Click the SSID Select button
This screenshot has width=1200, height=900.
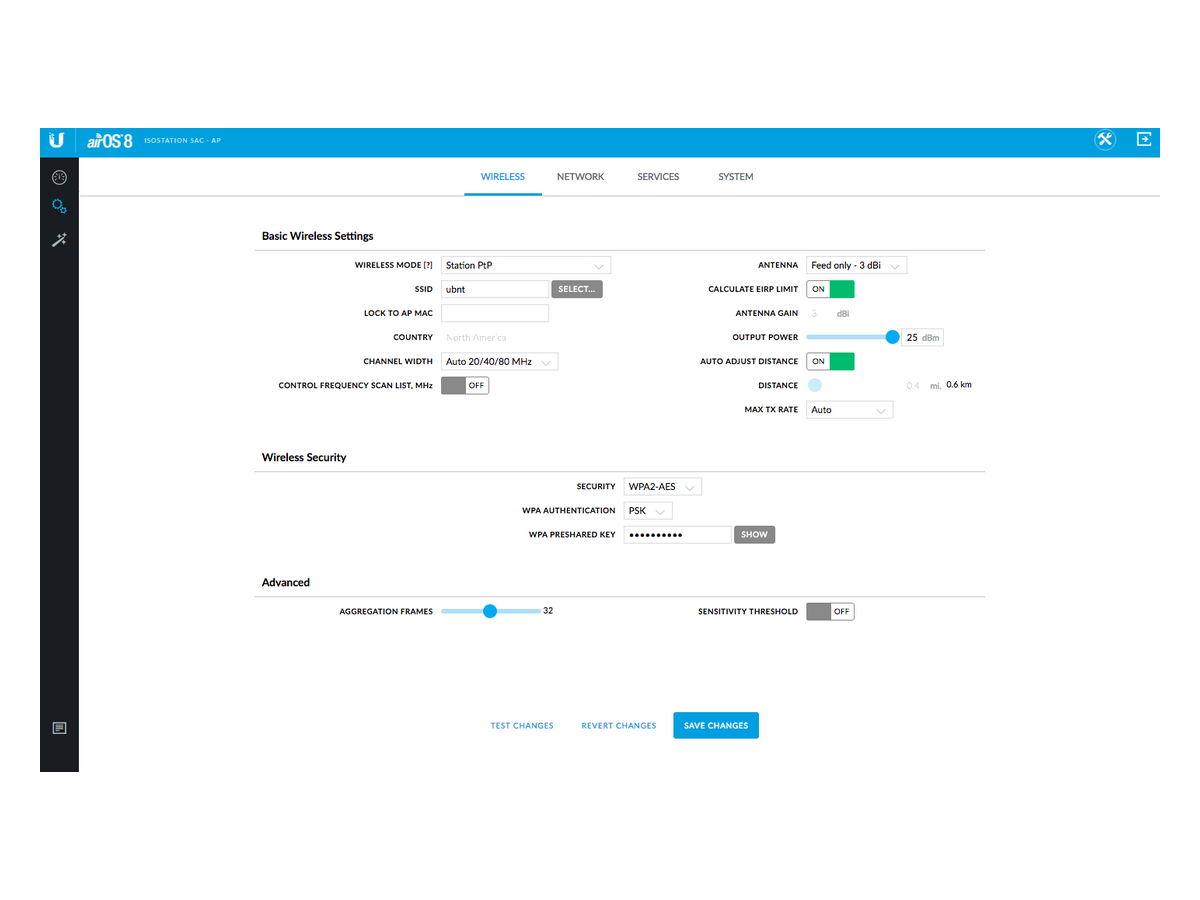point(577,289)
